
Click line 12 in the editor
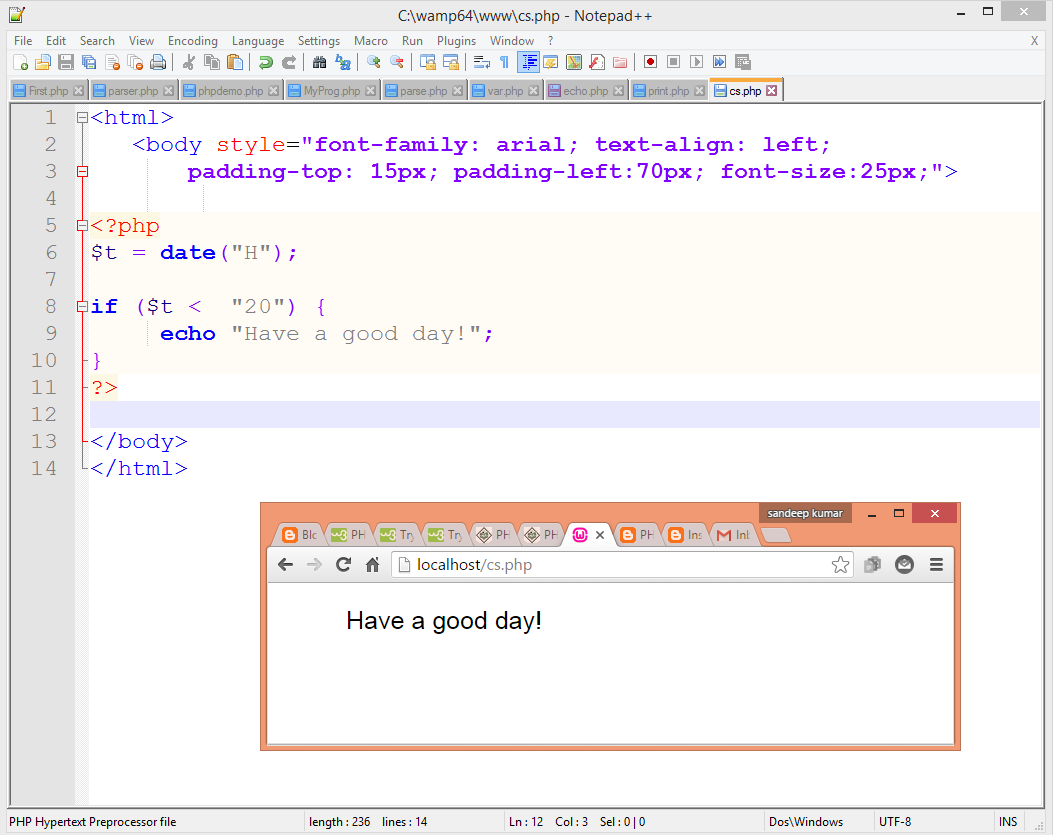(x=564, y=414)
